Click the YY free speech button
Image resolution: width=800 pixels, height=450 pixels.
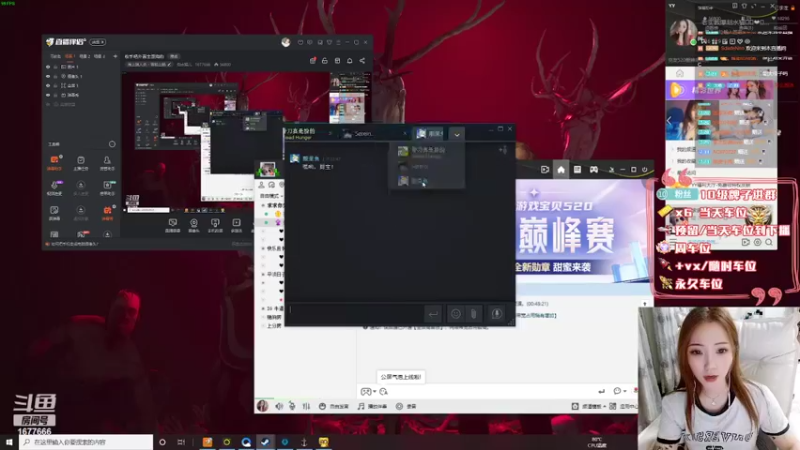click(x=334, y=406)
